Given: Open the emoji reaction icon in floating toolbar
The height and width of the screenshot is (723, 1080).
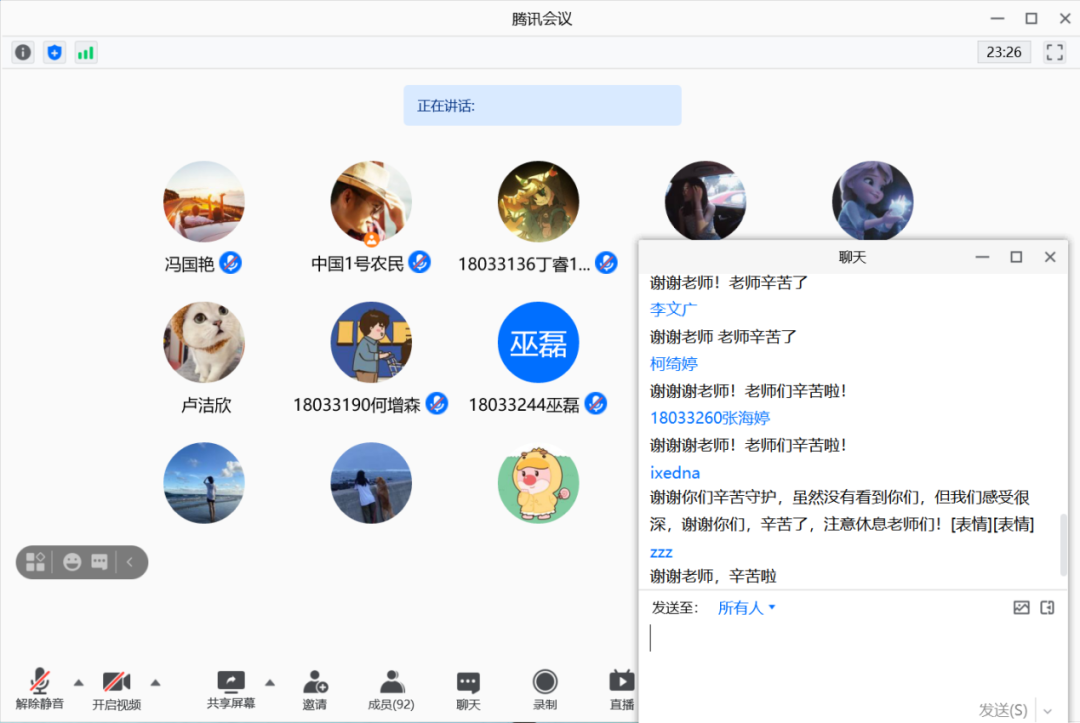Looking at the screenshot, I should 71,562.
